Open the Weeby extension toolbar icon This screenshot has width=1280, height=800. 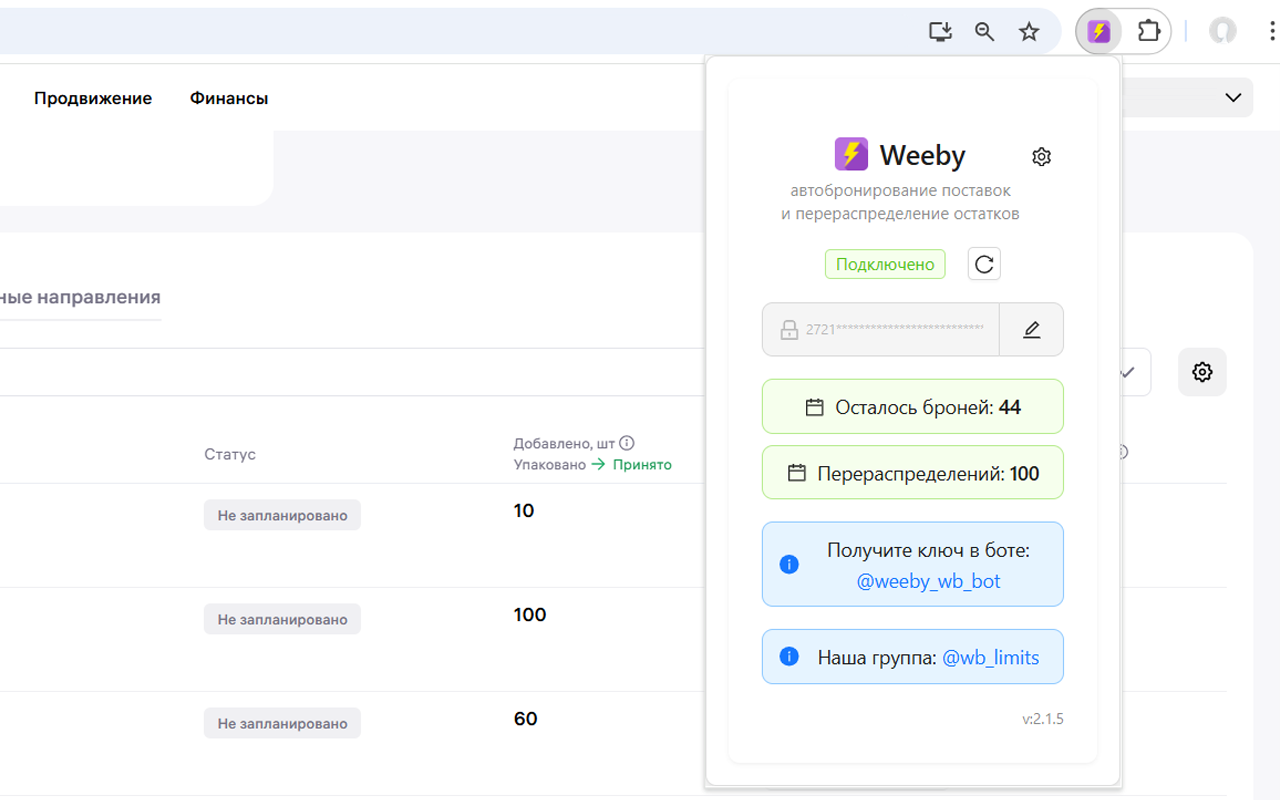click(x=1099, y=32)
